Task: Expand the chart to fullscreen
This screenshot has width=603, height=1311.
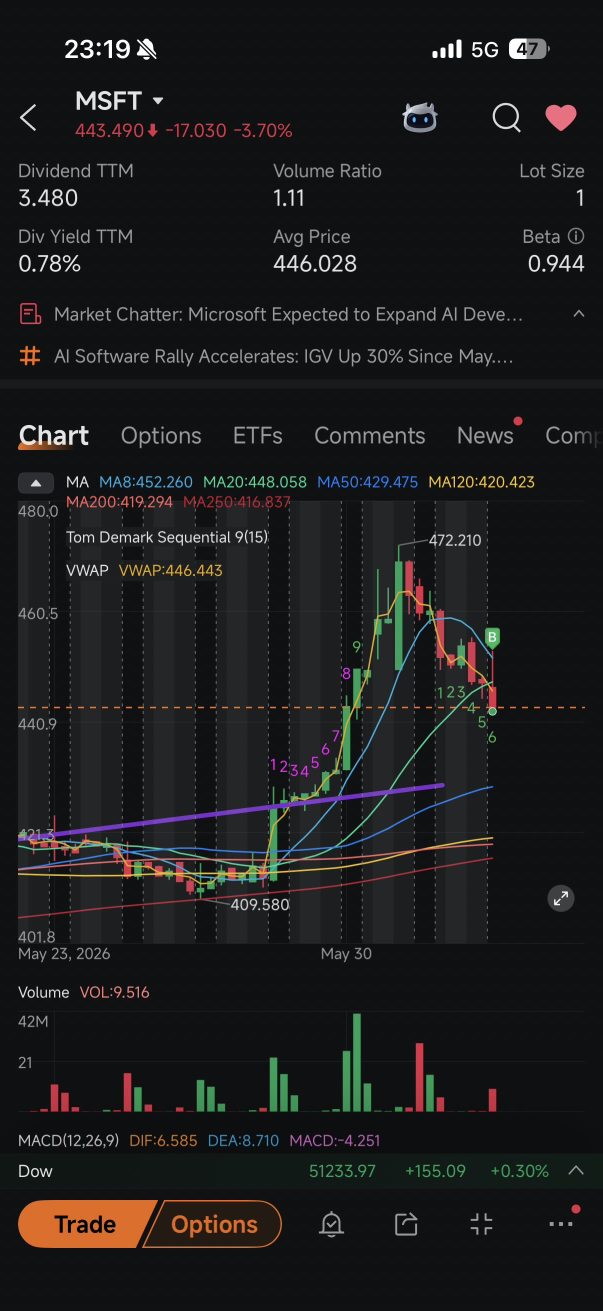Action: tap(561, 898)
